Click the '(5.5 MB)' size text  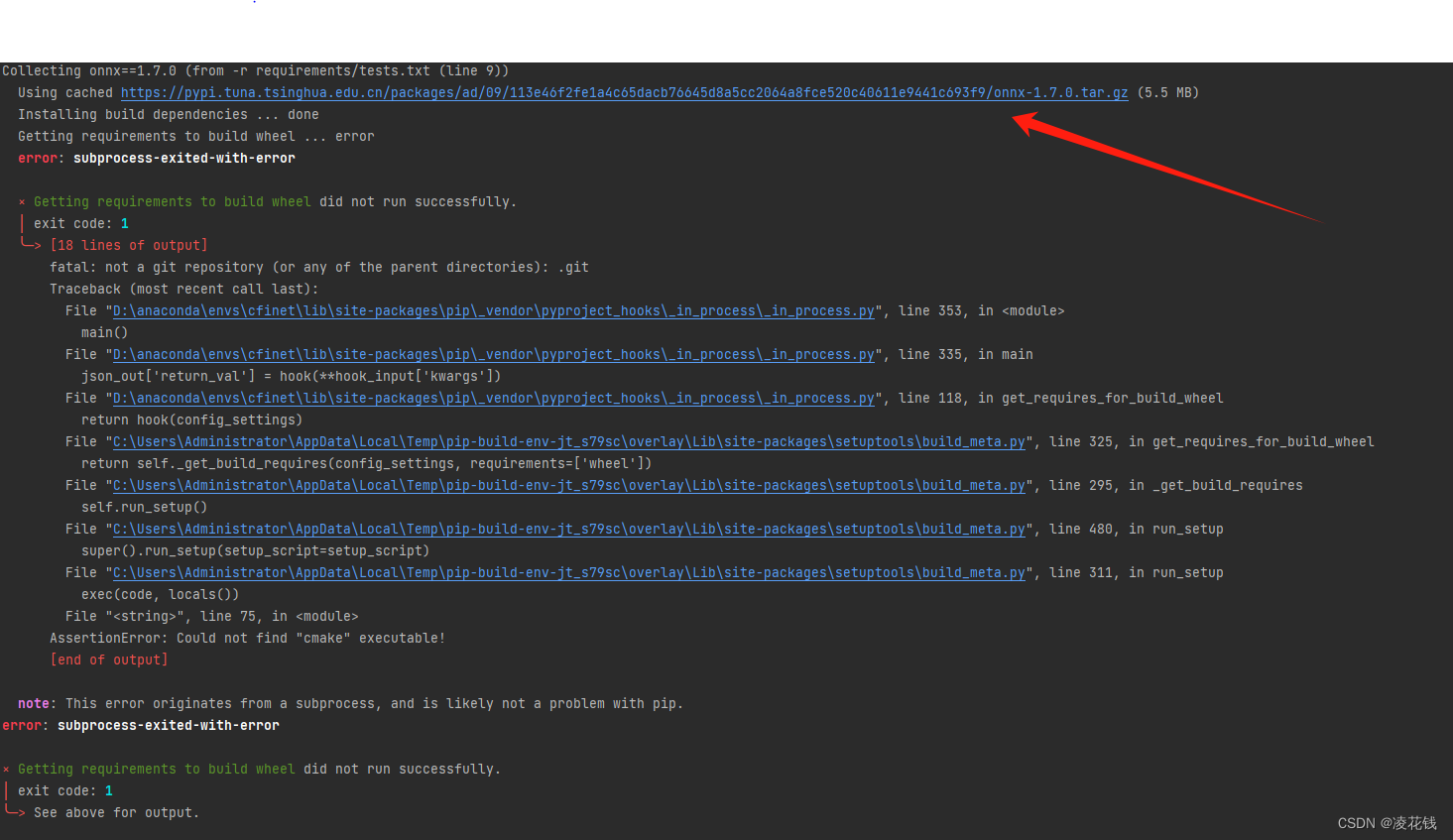pyautogui.click(x=1167, y=92)
